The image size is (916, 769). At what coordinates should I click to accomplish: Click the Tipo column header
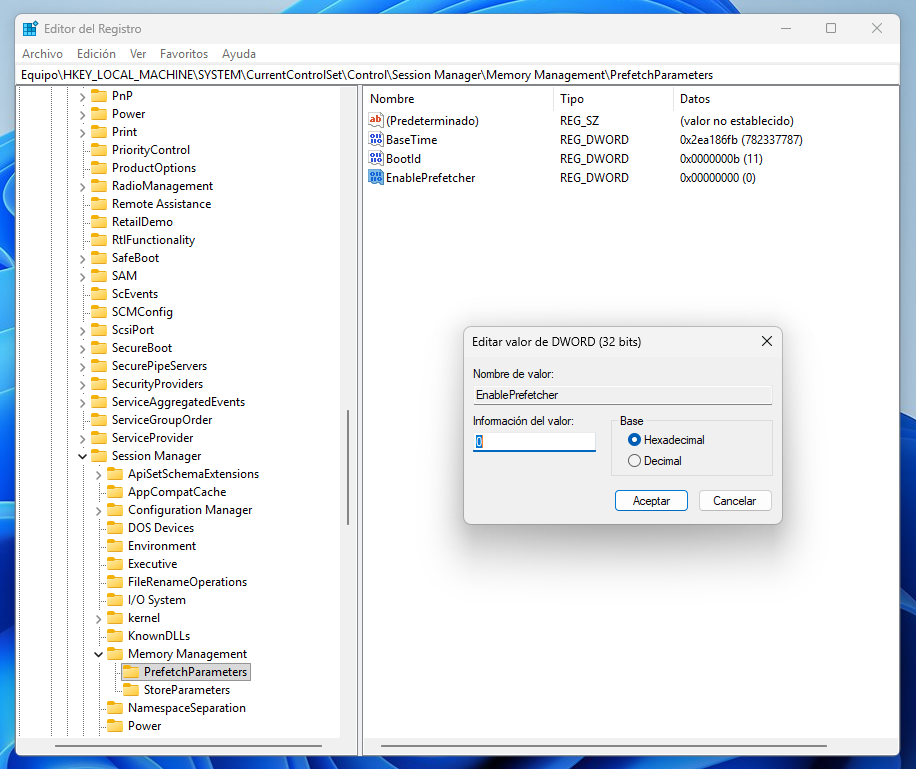point(613,99)
